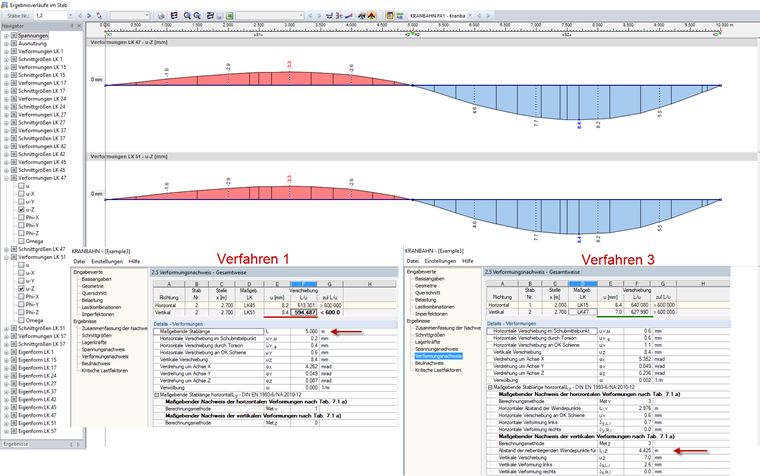Expand Verformungen LK 1 node
Screen dimensions: 760x476
pyautogui.click(x=6, y=51)
